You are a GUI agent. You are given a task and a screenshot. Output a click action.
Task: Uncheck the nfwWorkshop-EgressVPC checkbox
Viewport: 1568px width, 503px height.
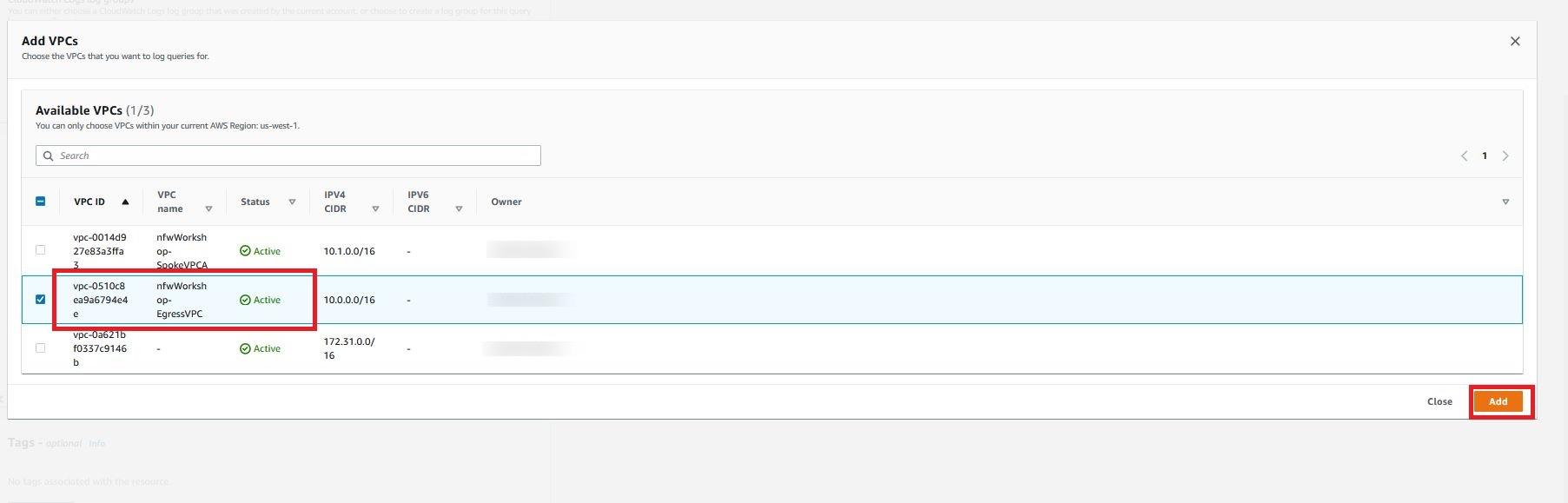tap(40, 299)
